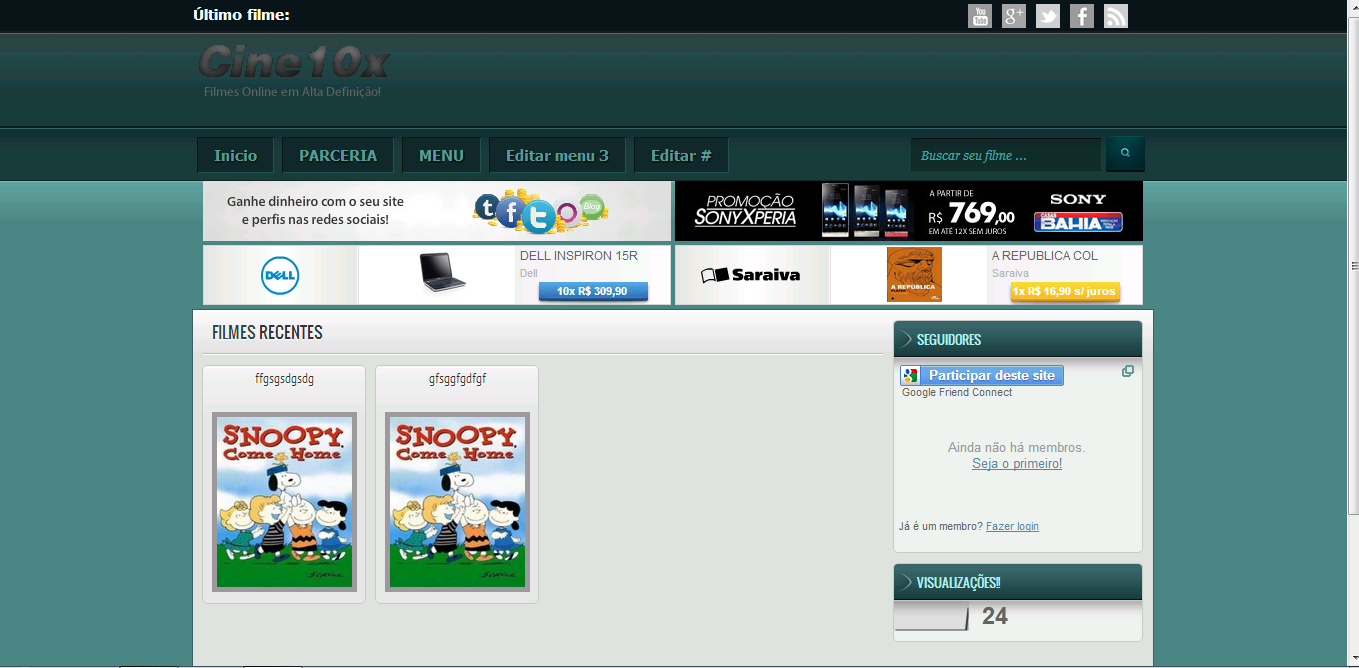The image size is (1359, 668).
Task: Open the MENU navigation item
Action: pos(441,155)
